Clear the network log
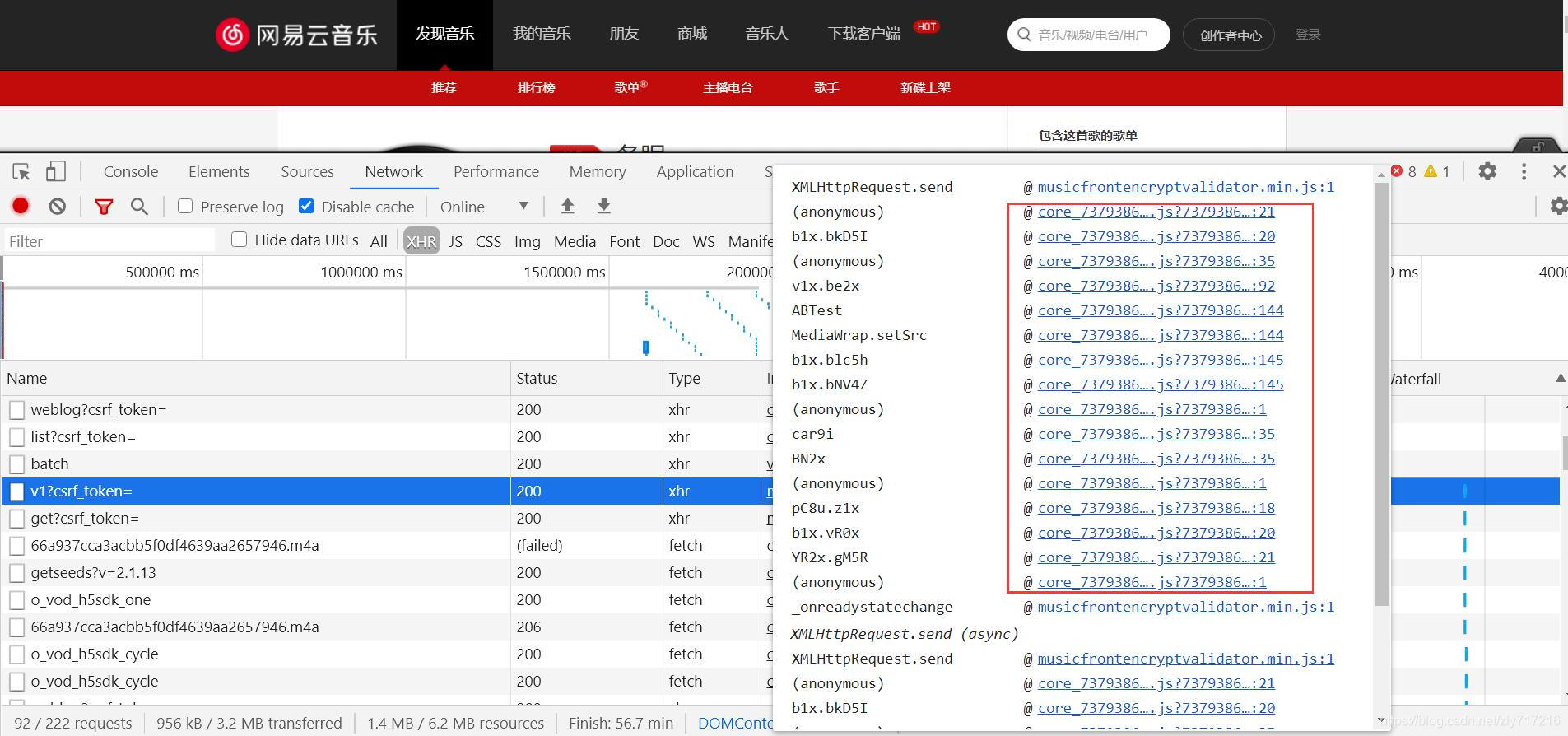This screenshot has height=736, width=1568. (x=57, y=207)
